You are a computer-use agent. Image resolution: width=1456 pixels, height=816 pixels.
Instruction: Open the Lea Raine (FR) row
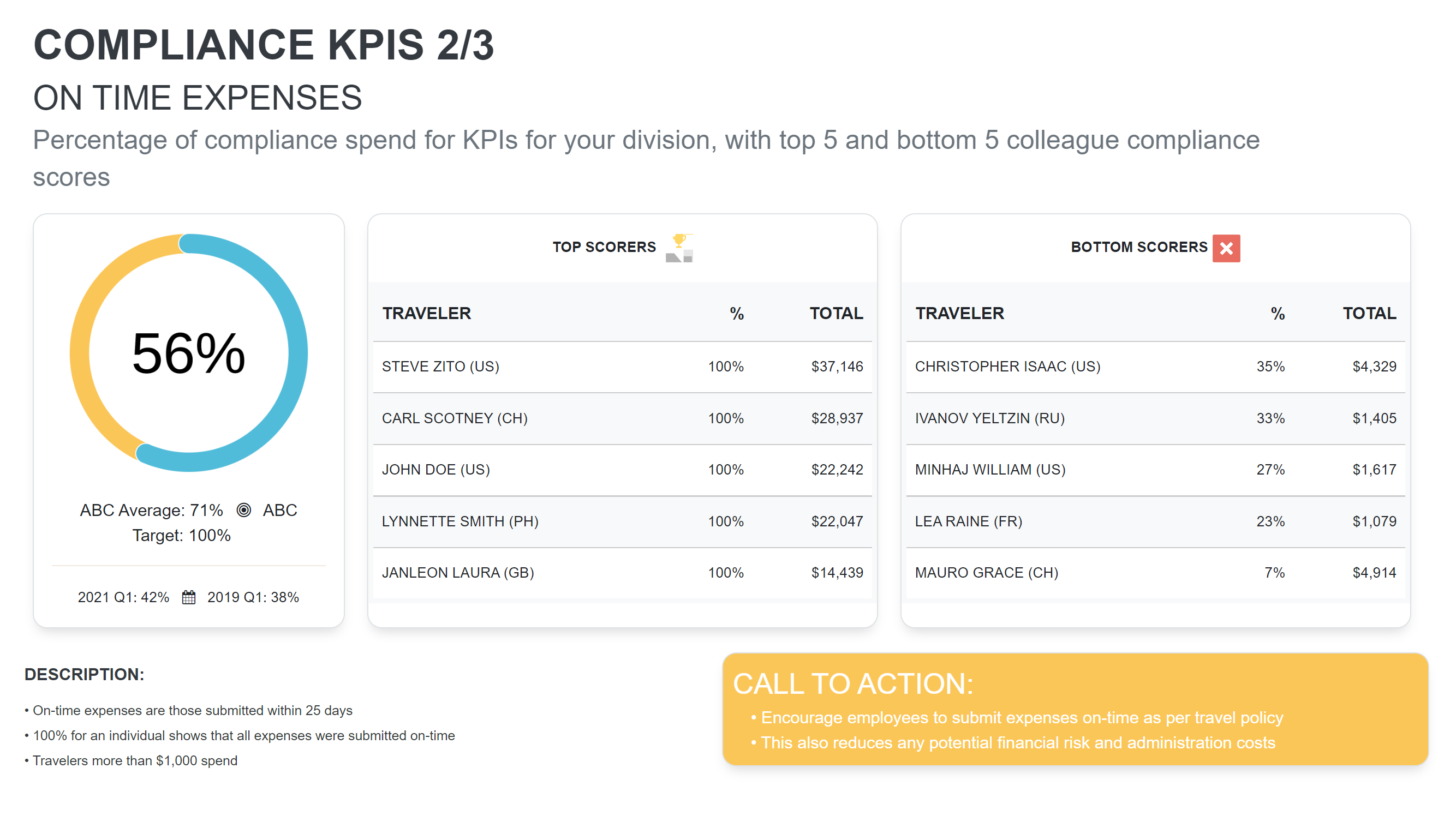[x=1155, y=521]
